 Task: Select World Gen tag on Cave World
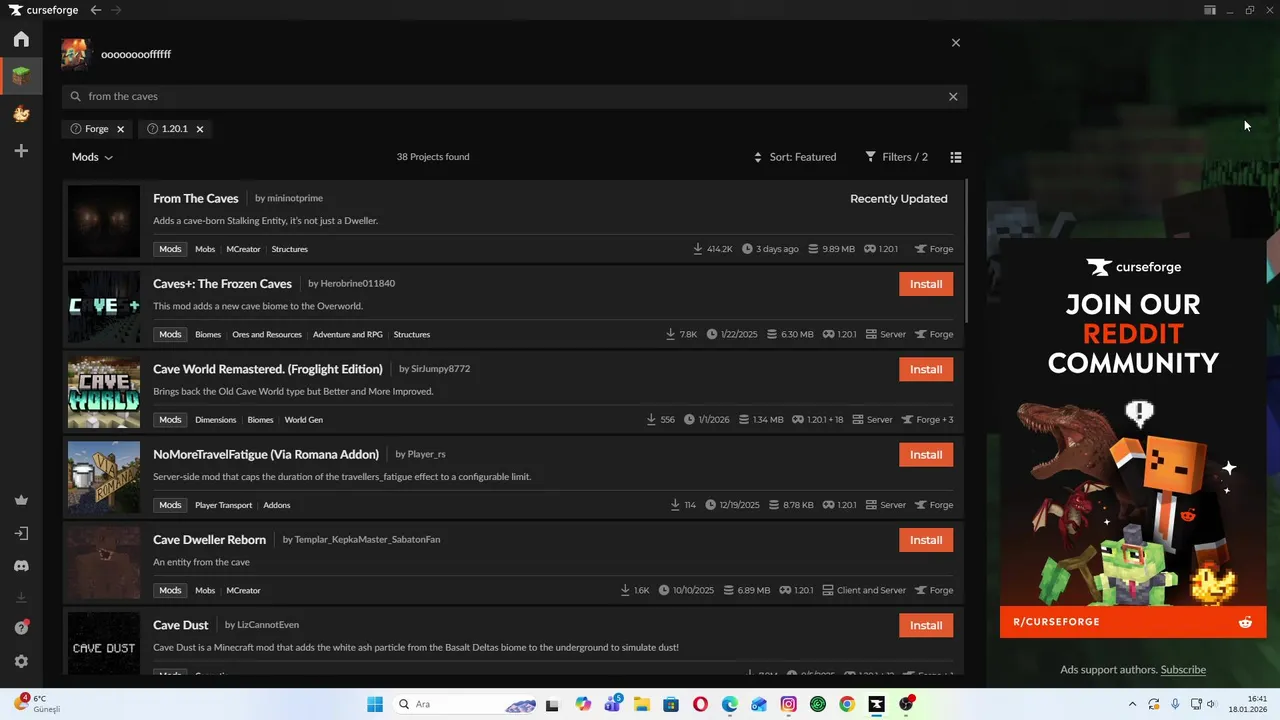click(304, 420)
